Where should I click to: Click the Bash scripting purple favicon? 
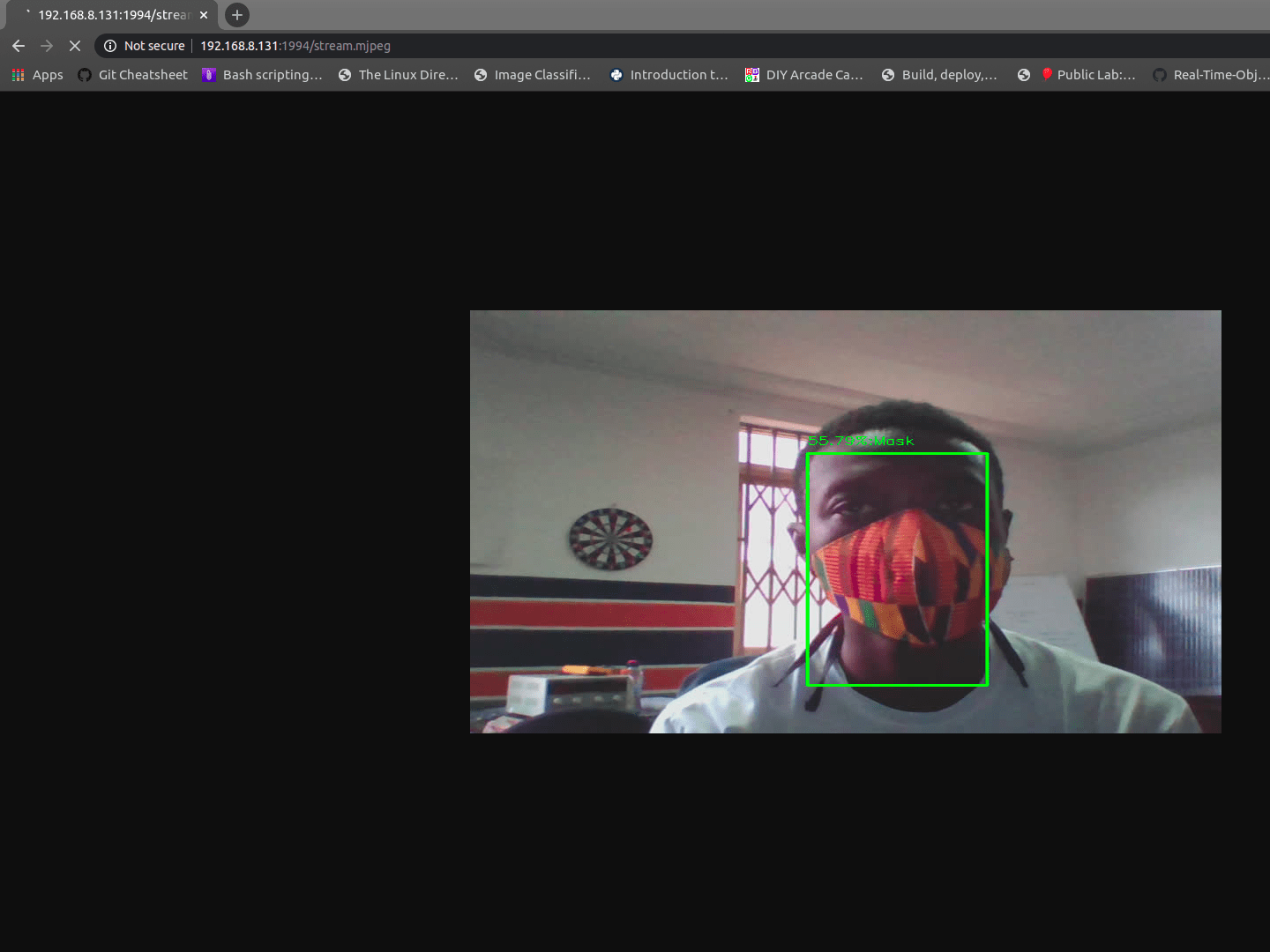click(209, 75)
